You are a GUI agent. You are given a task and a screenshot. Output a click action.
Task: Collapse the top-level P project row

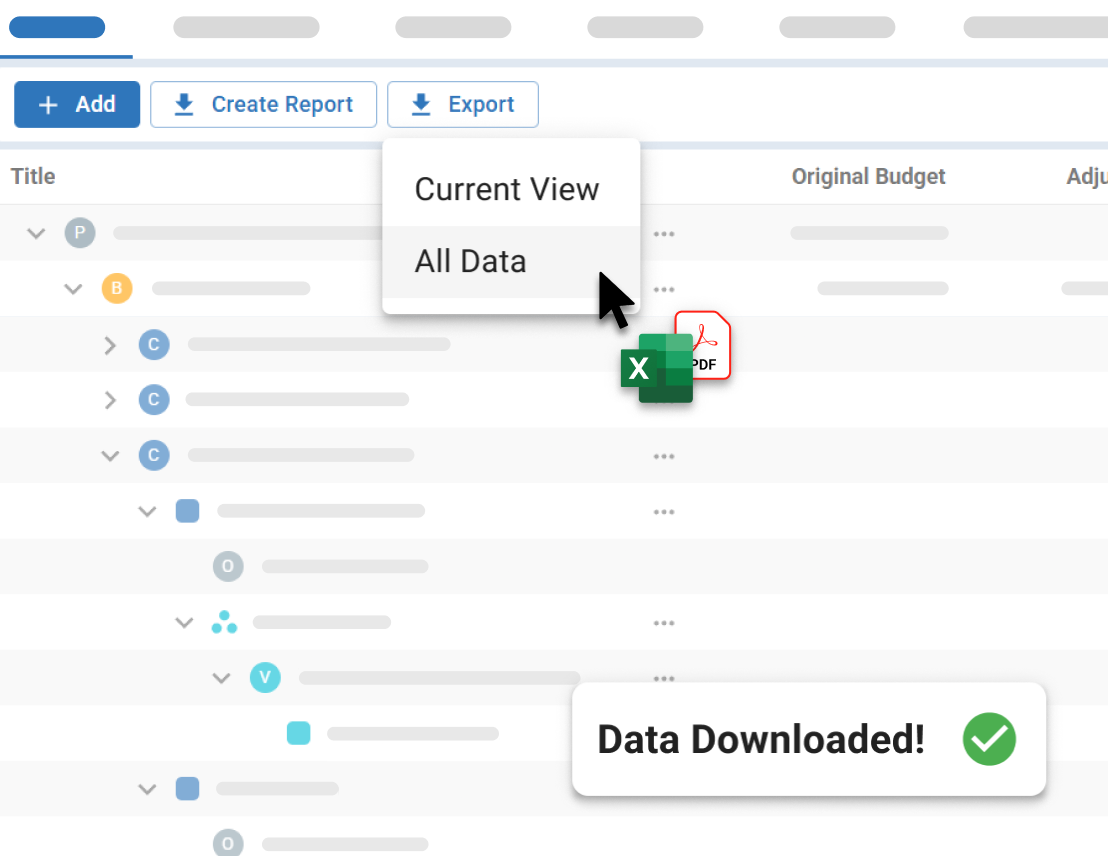(36, 232)
